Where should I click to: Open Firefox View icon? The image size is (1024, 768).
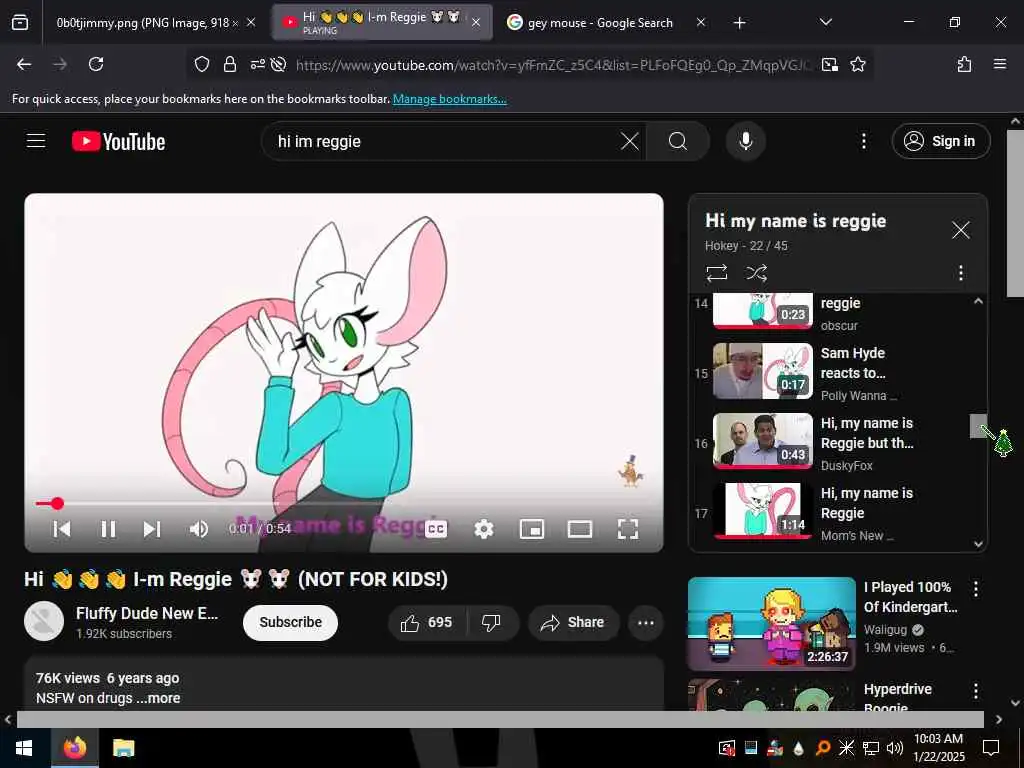point(20,23)
